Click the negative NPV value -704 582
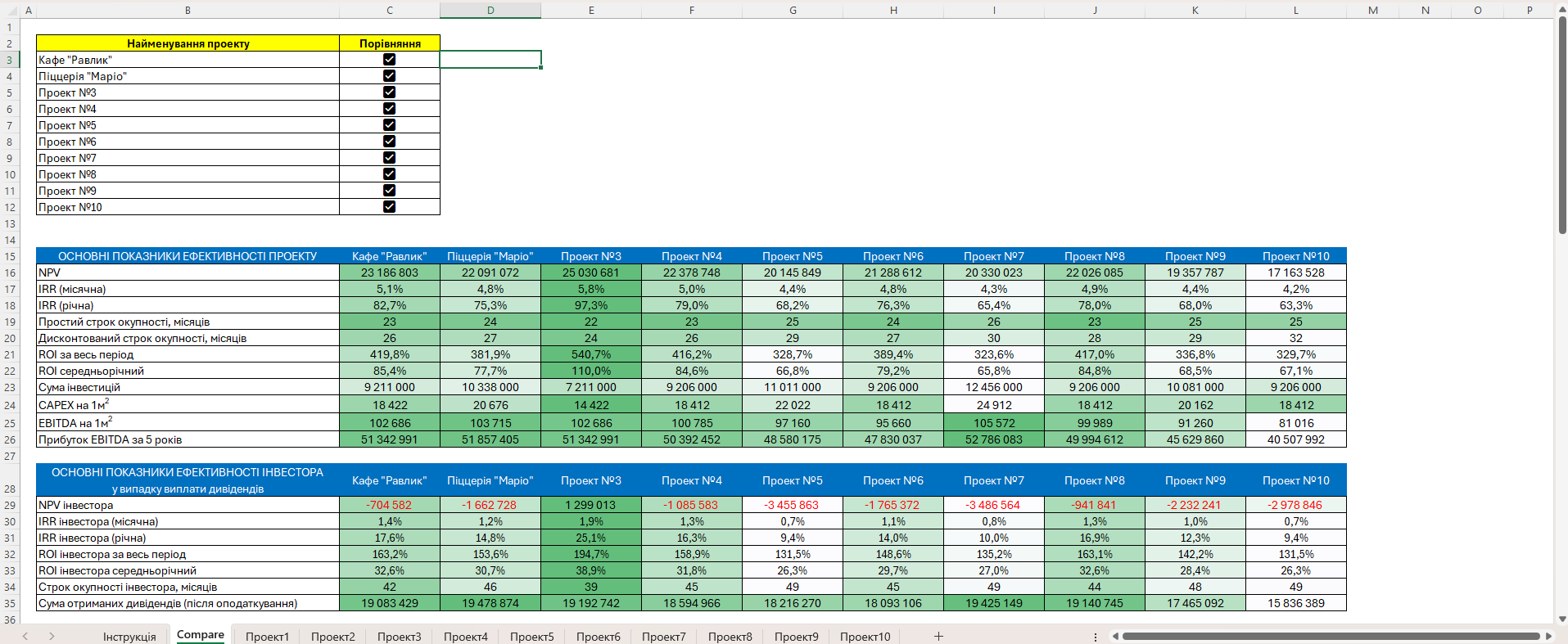The width and height of the screenshot is (1568, 644). [x=390, y=505]
